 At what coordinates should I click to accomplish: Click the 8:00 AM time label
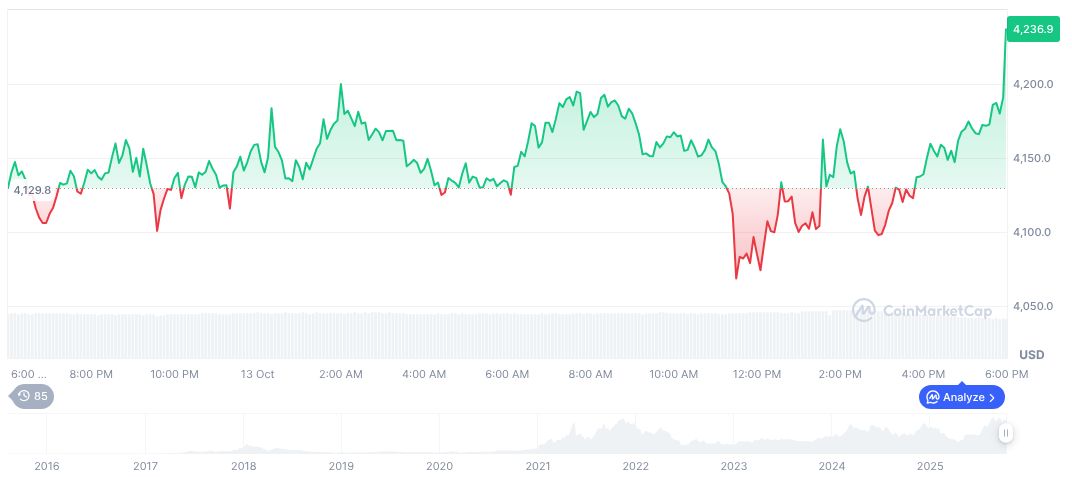[x=590, y=374]
